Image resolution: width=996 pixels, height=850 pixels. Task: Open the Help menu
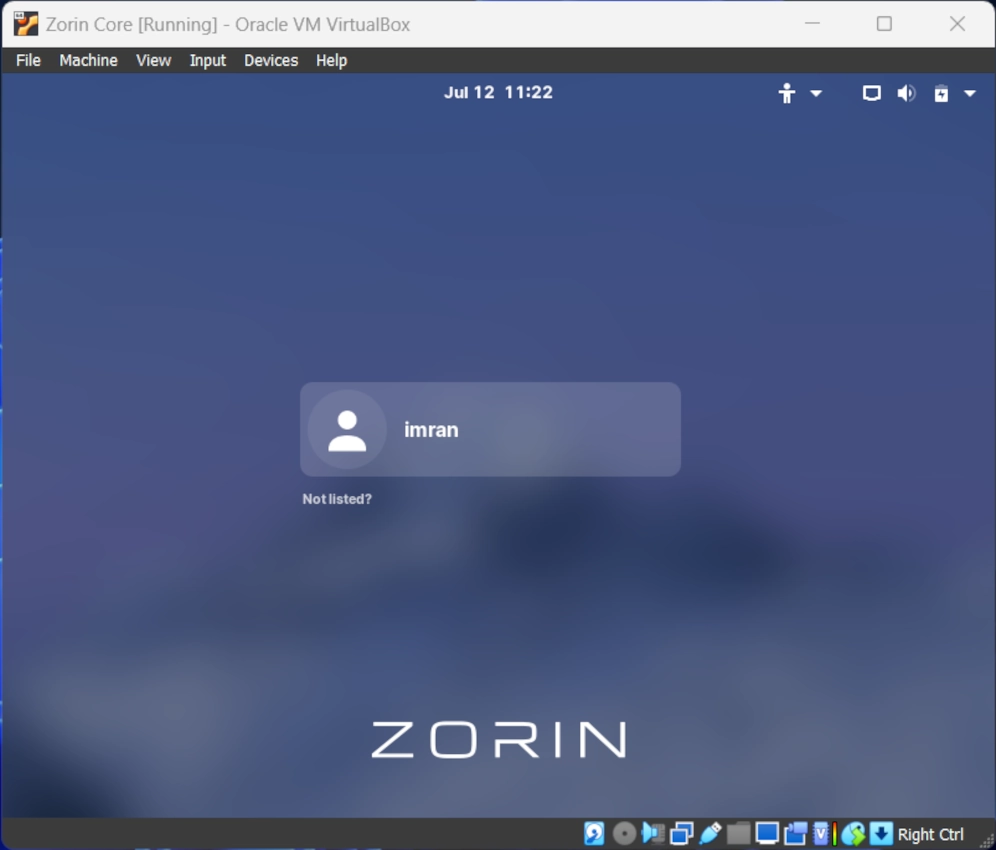tap(332, 60)
